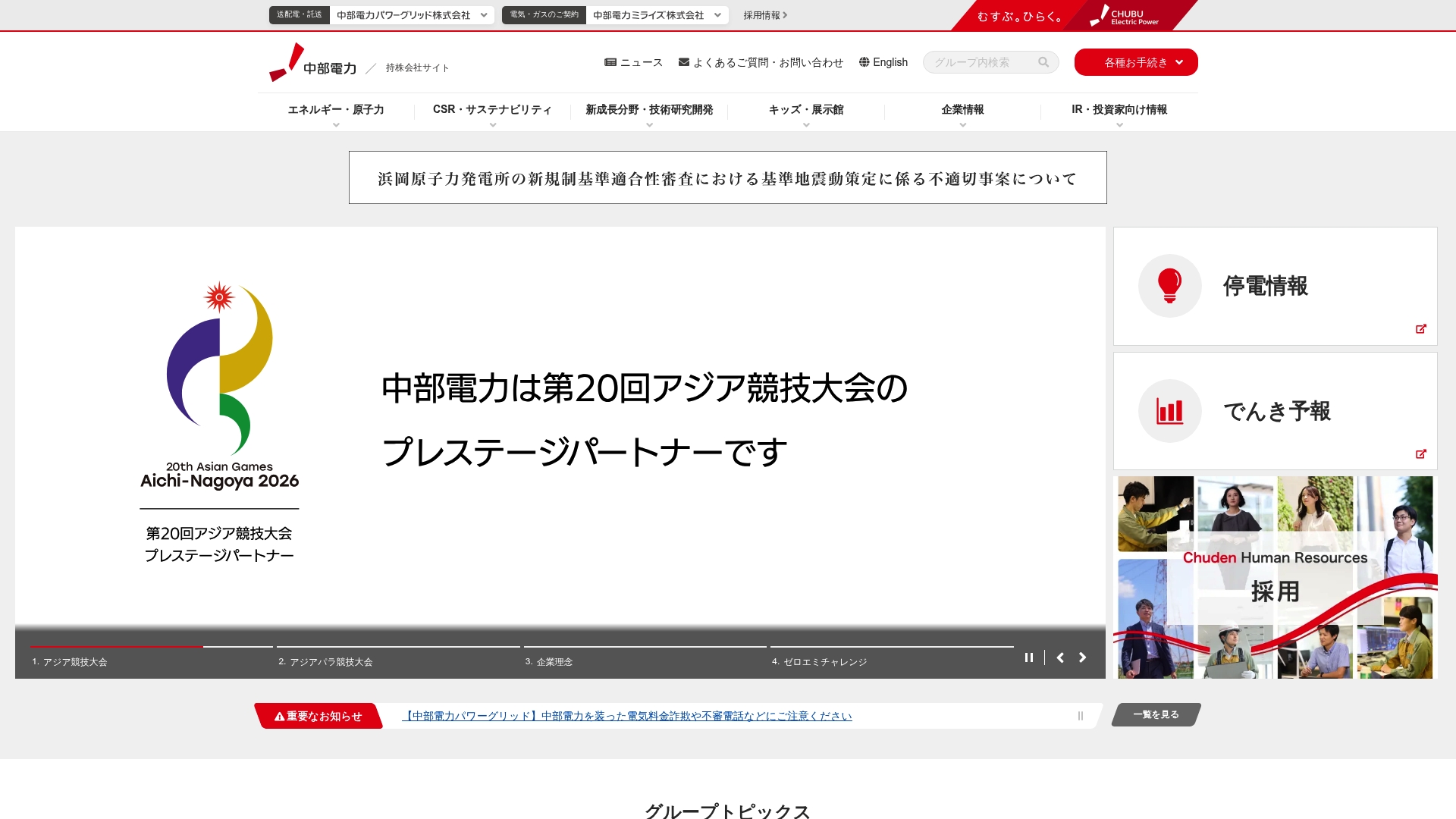This screenshot has height=819, width=1456.
Task: Pause the important notice ticker
Action: [x=1081, y=716]
